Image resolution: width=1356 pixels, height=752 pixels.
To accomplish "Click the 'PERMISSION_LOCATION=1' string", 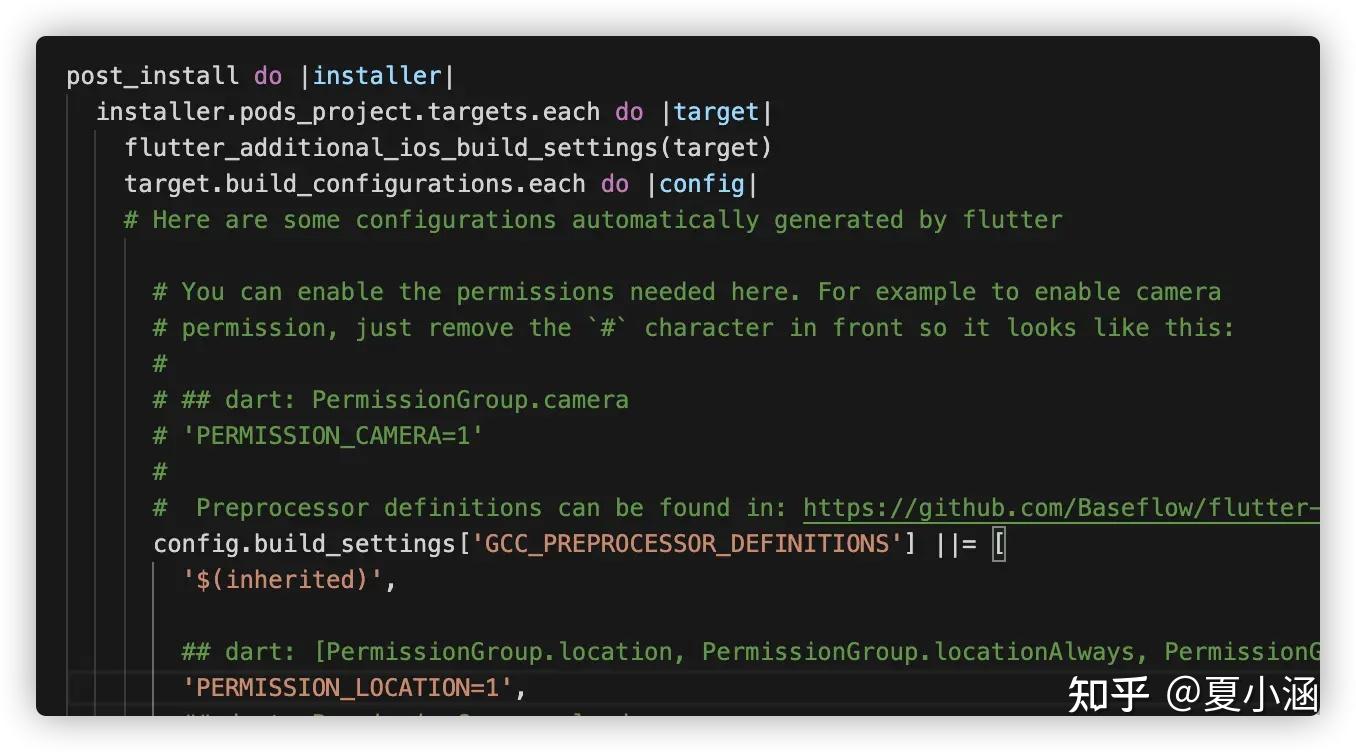I will [347, 688].
